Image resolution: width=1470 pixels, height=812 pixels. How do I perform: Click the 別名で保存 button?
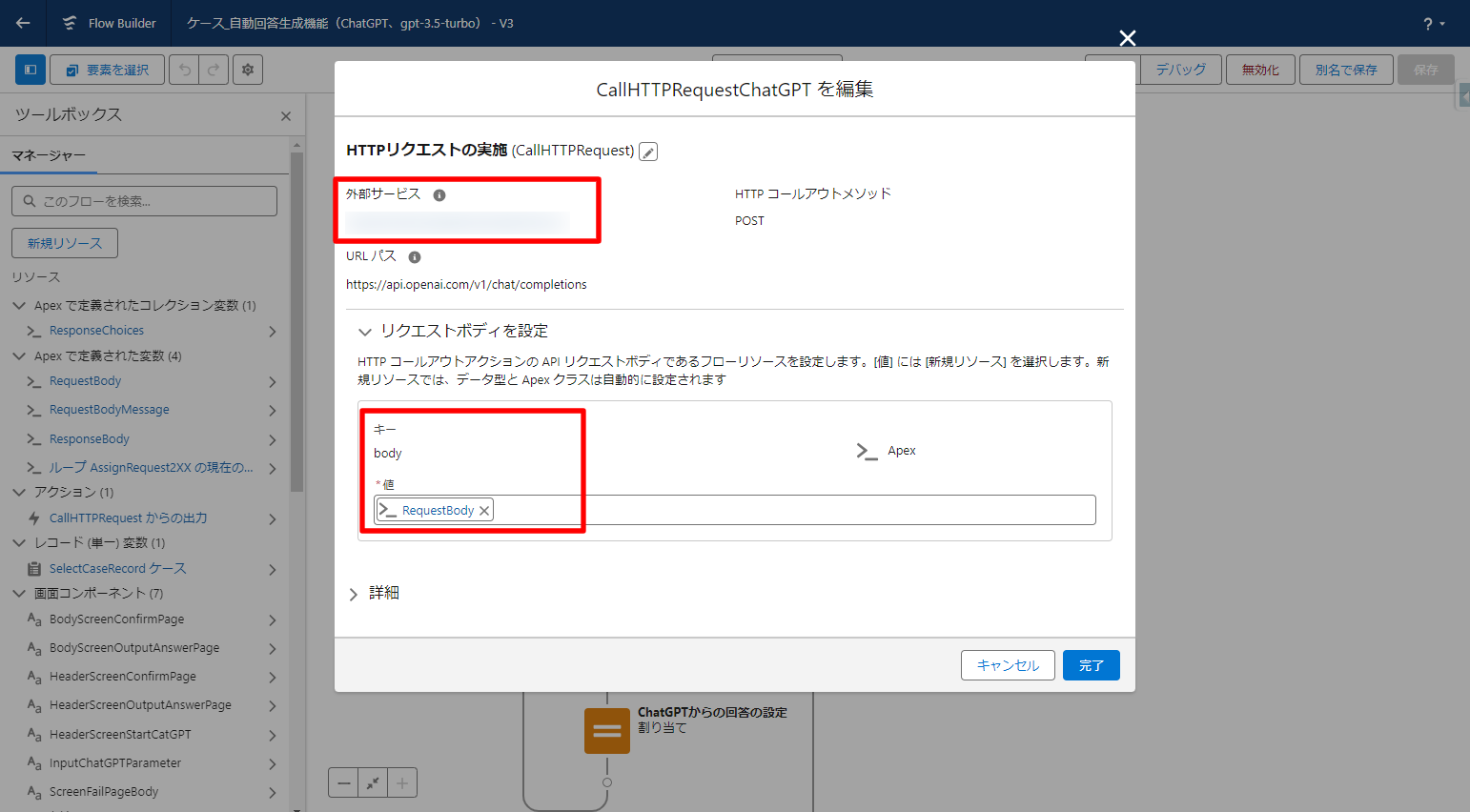pos(1346,70)
